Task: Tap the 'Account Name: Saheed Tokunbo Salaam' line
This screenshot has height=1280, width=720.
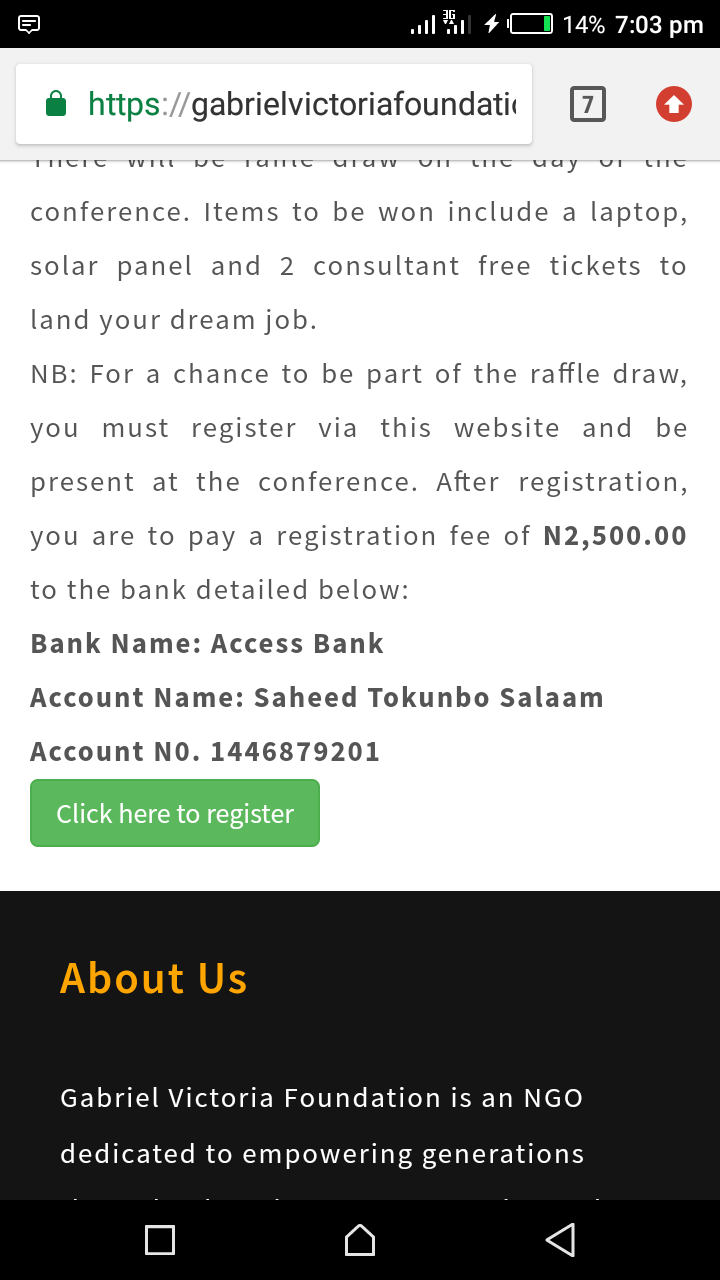Action: coord(317,697)
